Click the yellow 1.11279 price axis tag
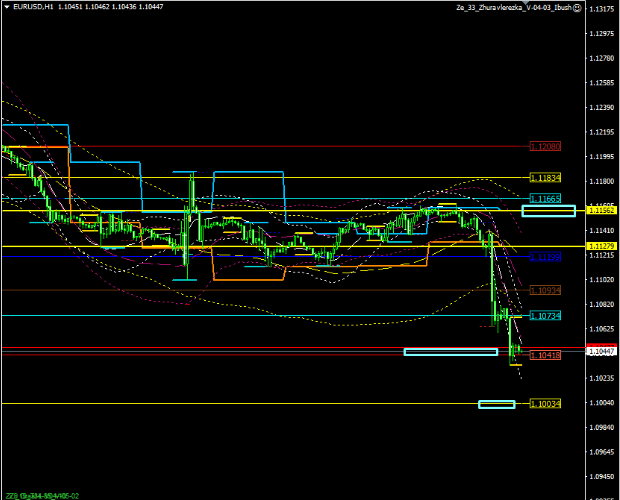Screen dimensions: 620x500 (x=602, y=246)
